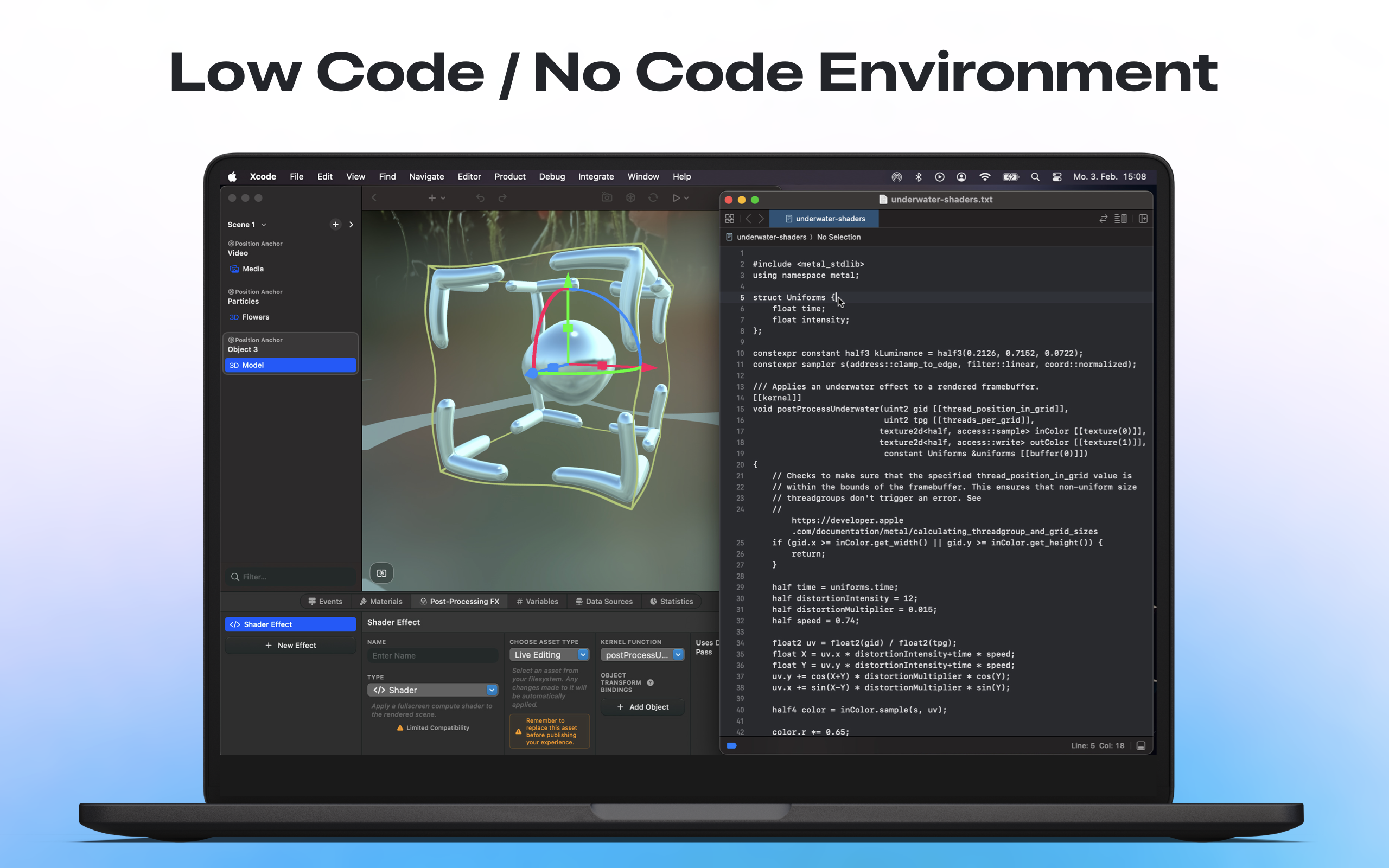Go back with the toolbar back arrow
Screen dimensions: 1389x868
click(374, 197)
